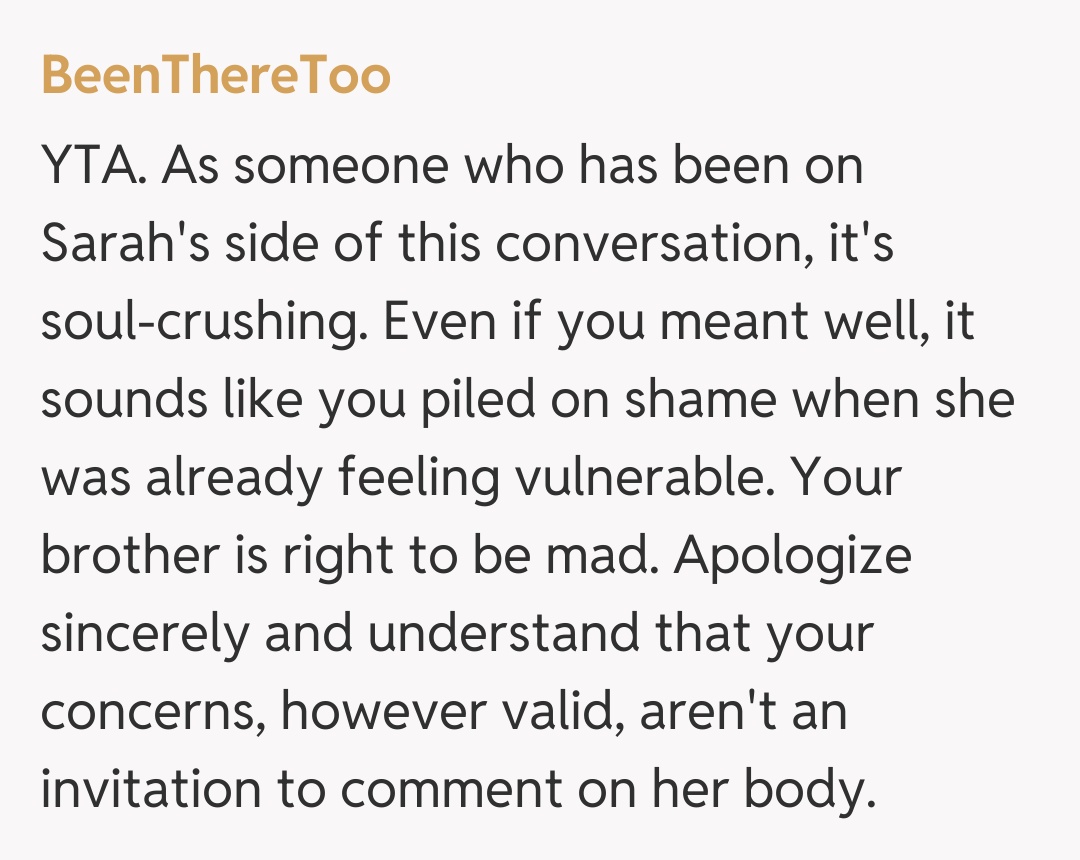Click the word "Apologize" in the comment
The height and width of the screenshot is (860, 1080).
(x=793, y=557)
